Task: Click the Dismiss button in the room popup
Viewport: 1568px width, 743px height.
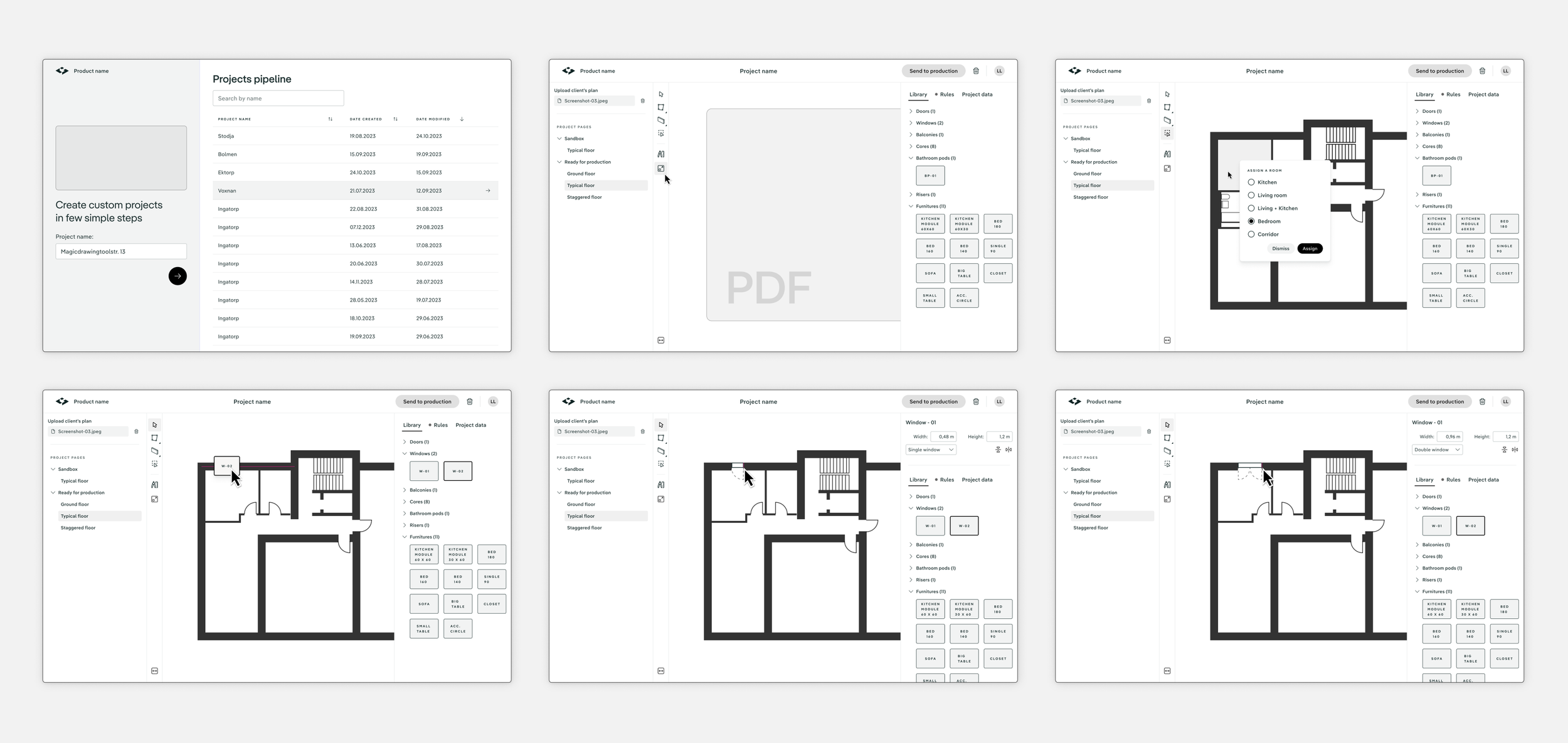Action: (x=1280, y=249)
